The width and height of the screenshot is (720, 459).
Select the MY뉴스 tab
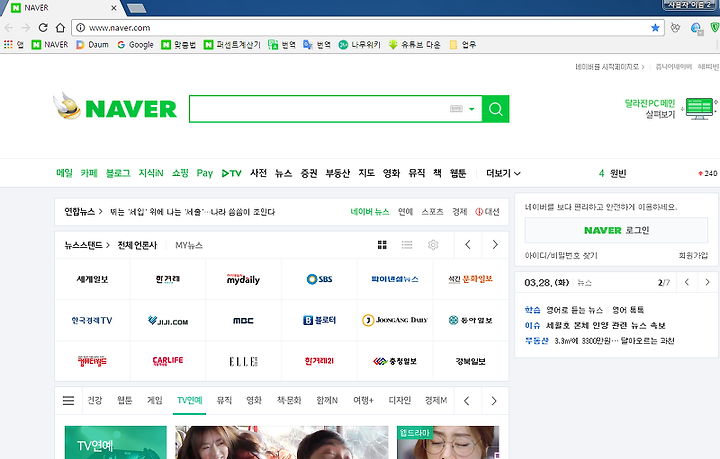(x=189, y=245)
